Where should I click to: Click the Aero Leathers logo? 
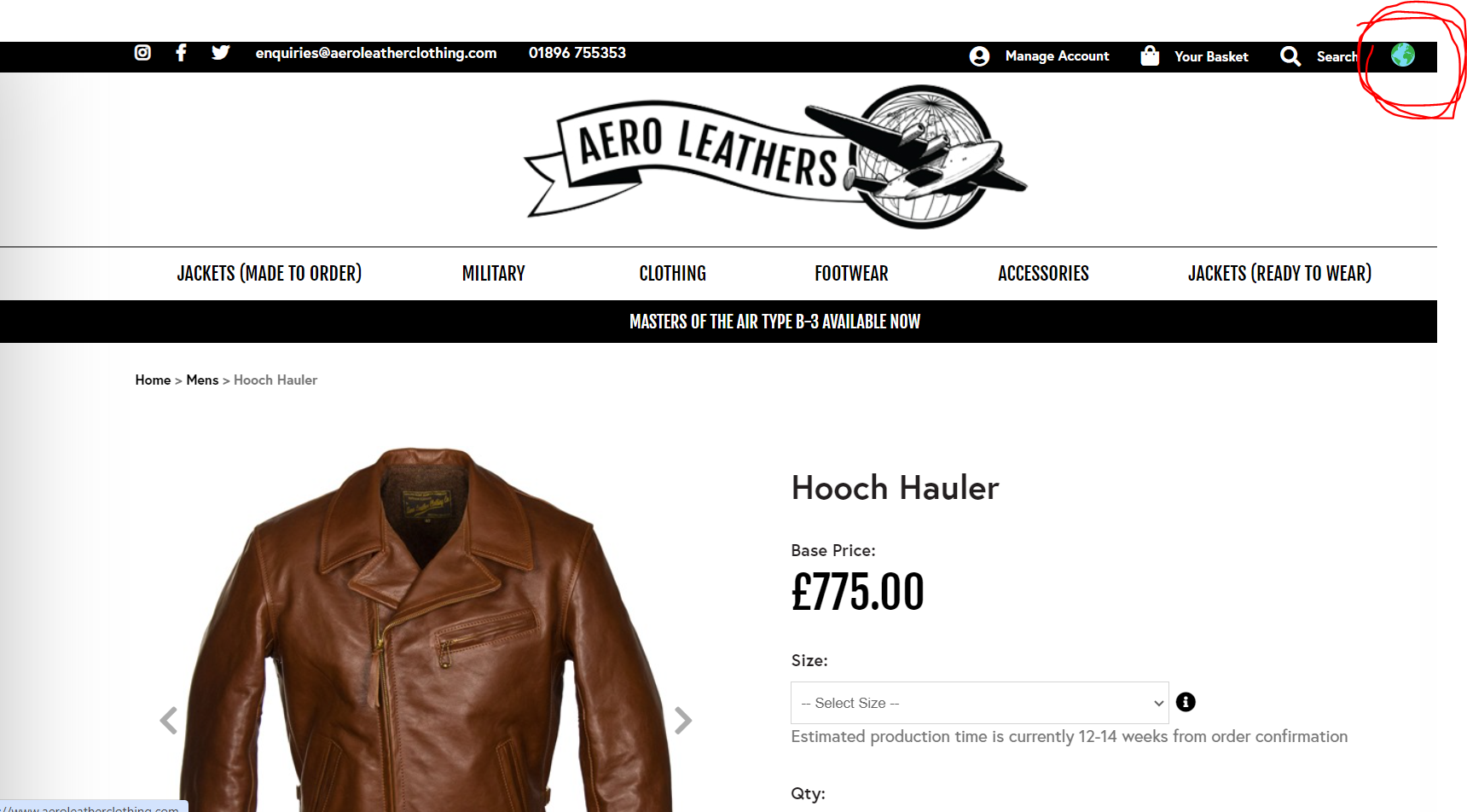point(776,157)
